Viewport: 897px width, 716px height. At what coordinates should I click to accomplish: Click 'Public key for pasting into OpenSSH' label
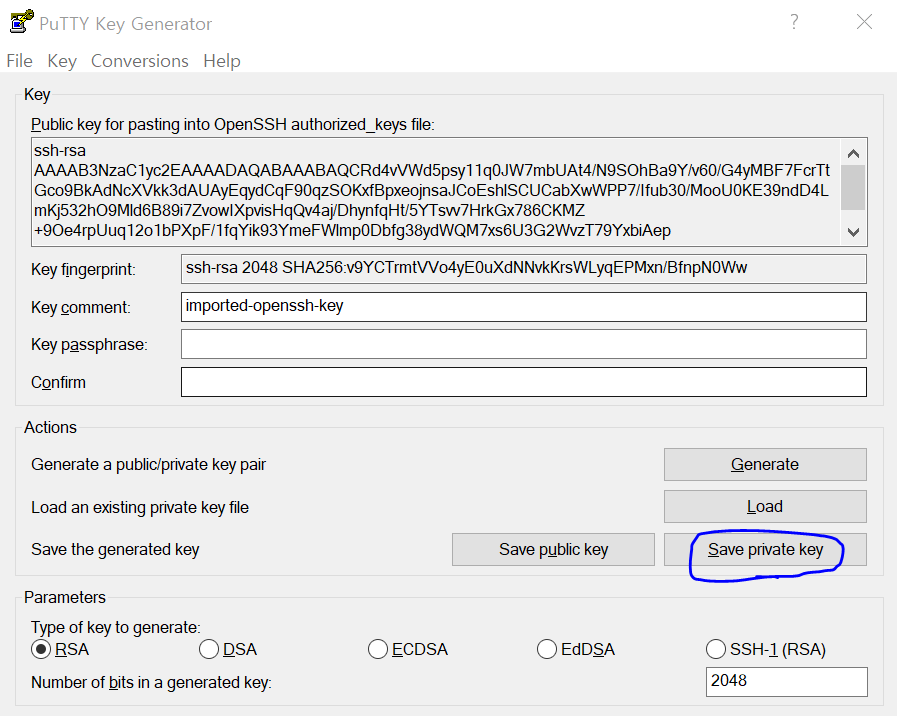pos(233,125)
